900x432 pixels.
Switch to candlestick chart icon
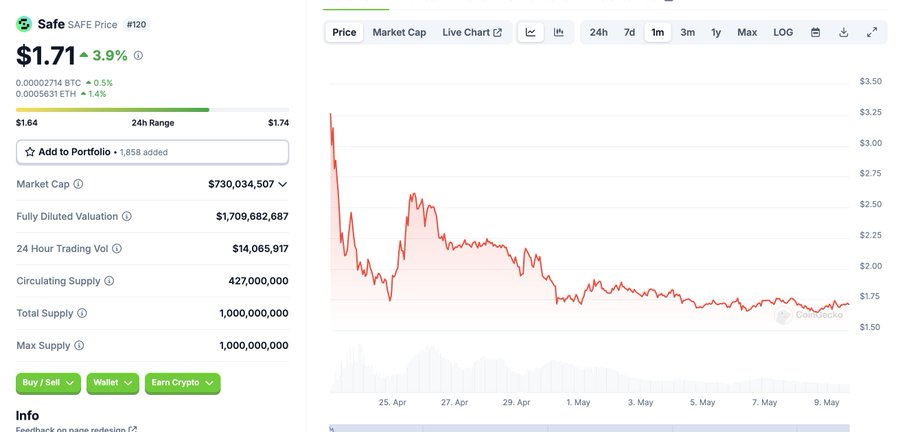click(558, 32)
